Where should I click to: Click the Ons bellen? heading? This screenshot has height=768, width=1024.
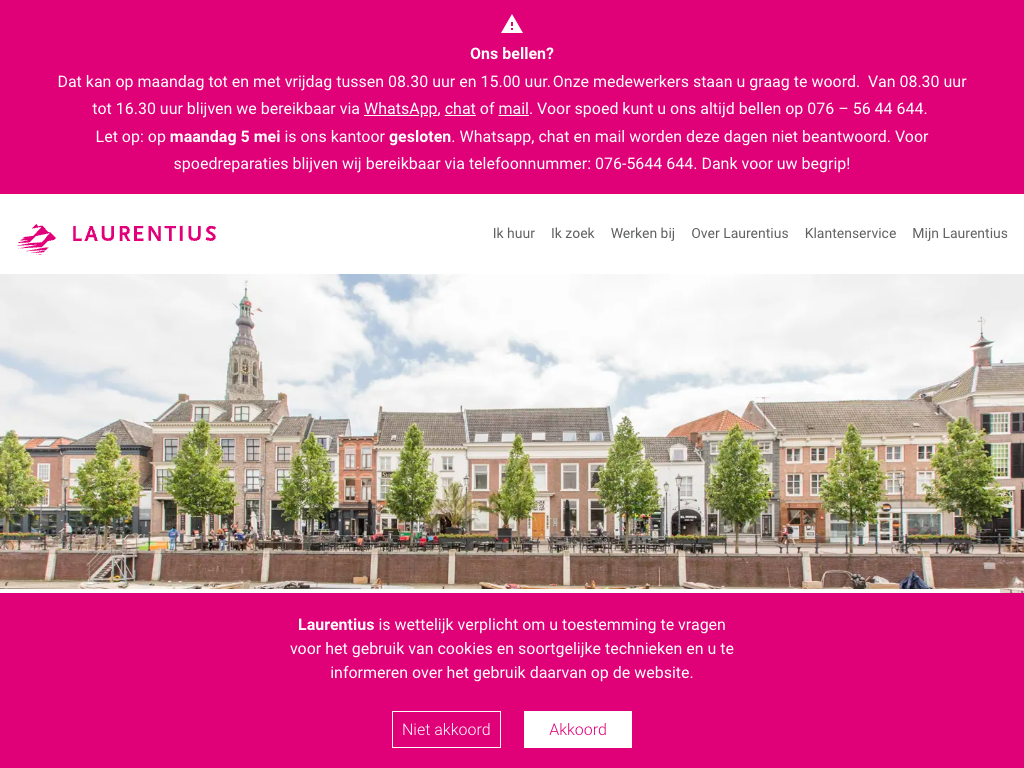click(512, 54)
